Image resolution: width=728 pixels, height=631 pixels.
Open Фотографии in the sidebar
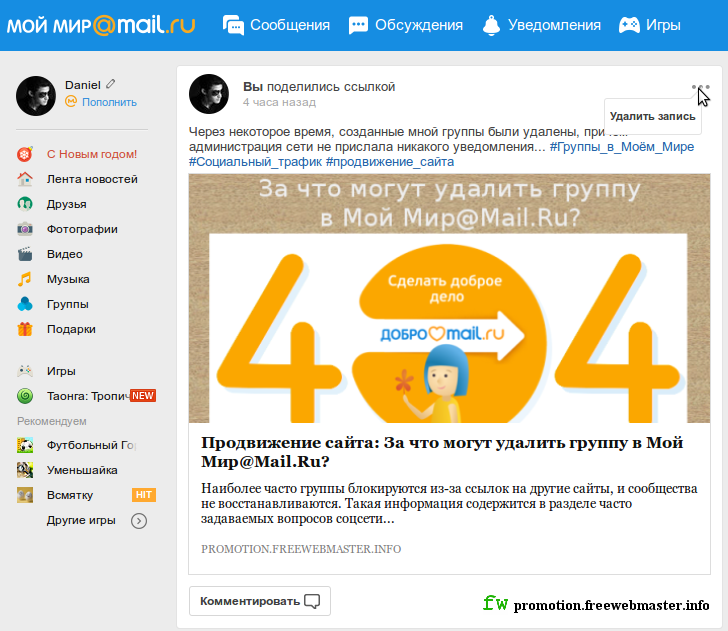pyautogui.click(x=82, y=229)
